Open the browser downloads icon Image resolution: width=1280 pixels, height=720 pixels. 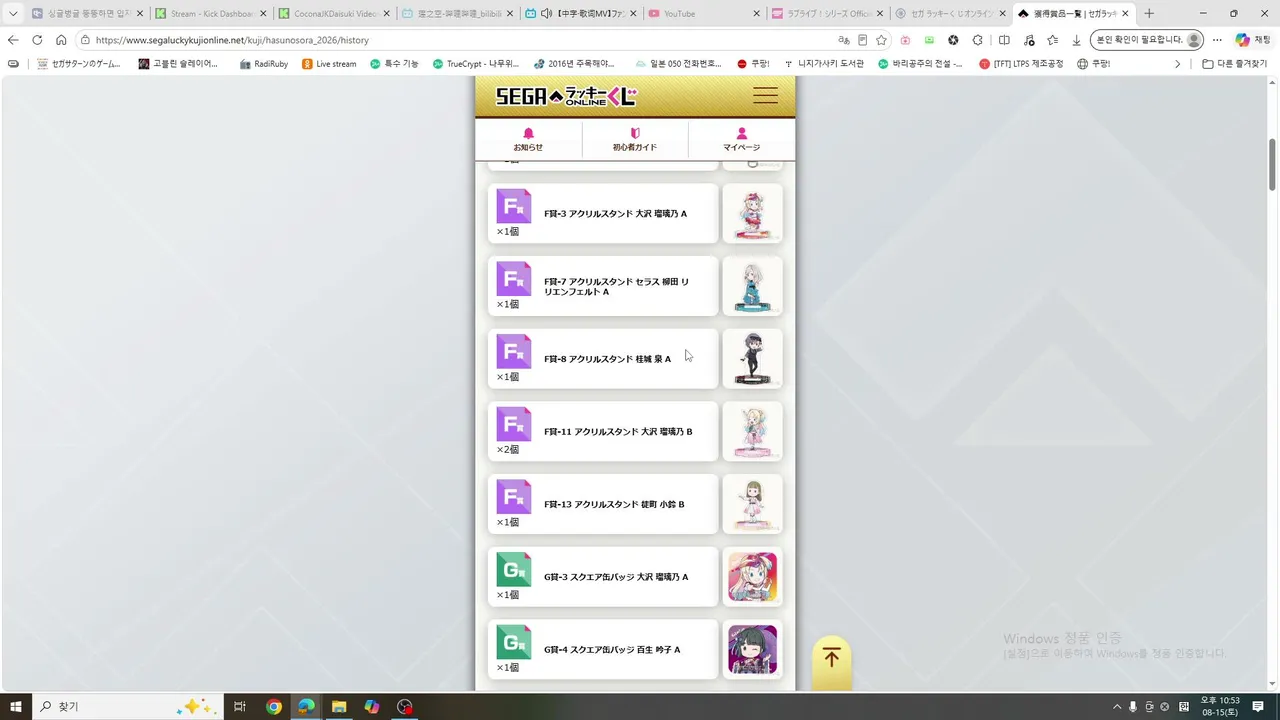[x=1076, y=40]
